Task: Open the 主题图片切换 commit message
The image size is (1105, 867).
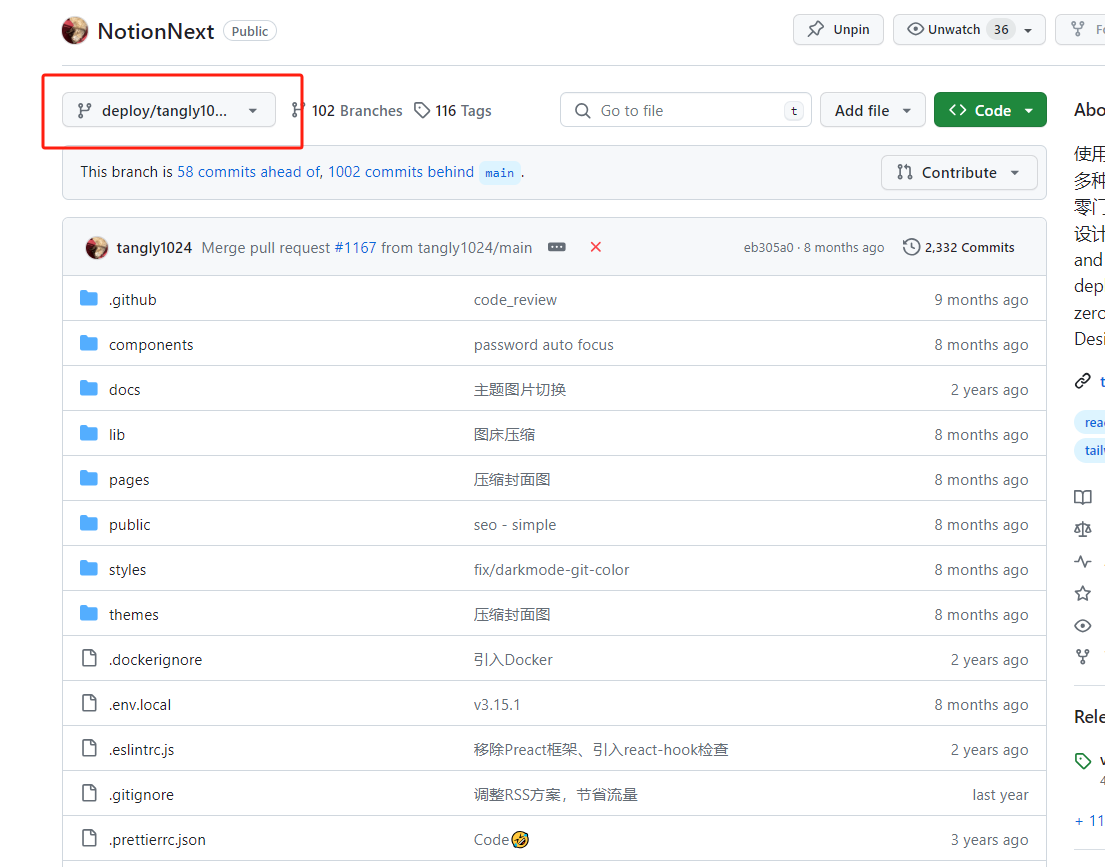Action: (x=520, y=390)
